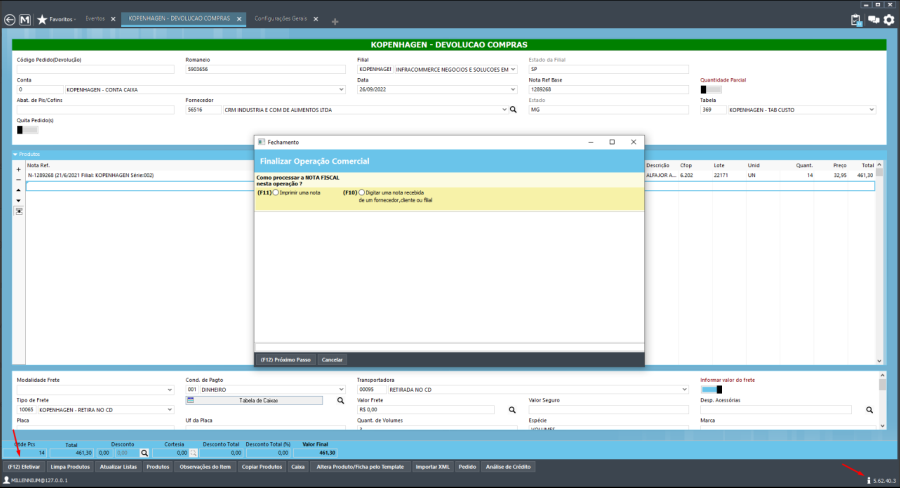Click magnifier beside Valor Frete field
The width and height of the screenshot is (900, 488).
512,410
